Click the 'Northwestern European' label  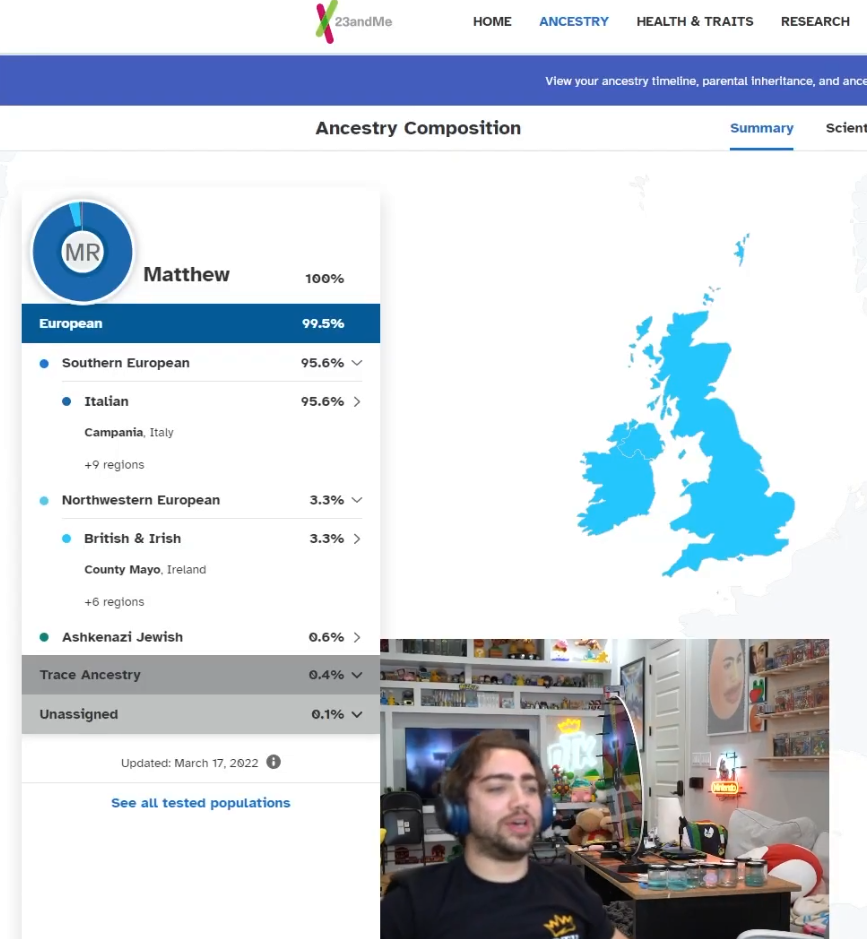tap(141, 500)
